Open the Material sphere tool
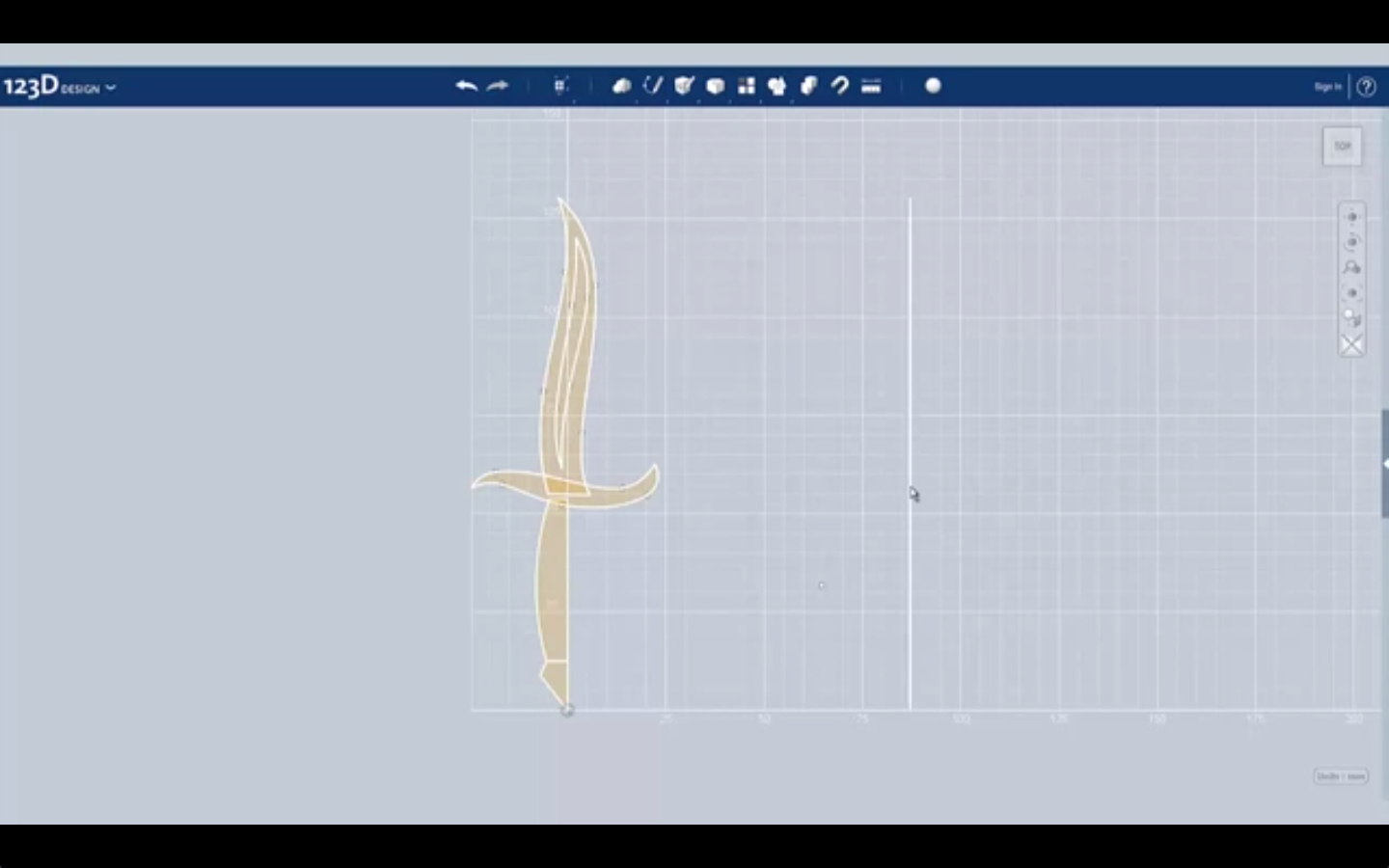Viewport: 1389px width, 868px height. [x=933, y=86]
